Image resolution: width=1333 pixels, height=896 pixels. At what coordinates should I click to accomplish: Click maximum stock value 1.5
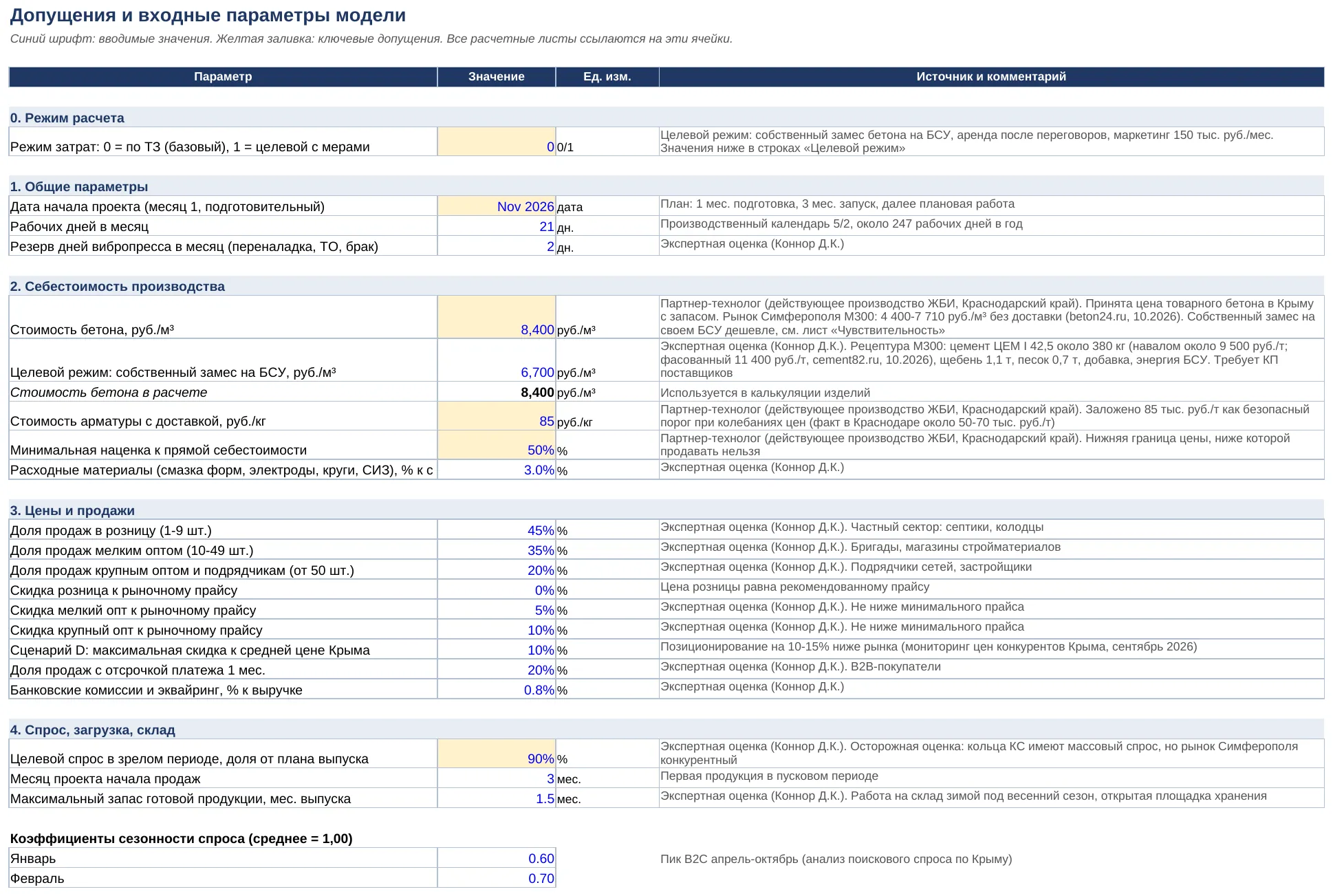point(496,798)
